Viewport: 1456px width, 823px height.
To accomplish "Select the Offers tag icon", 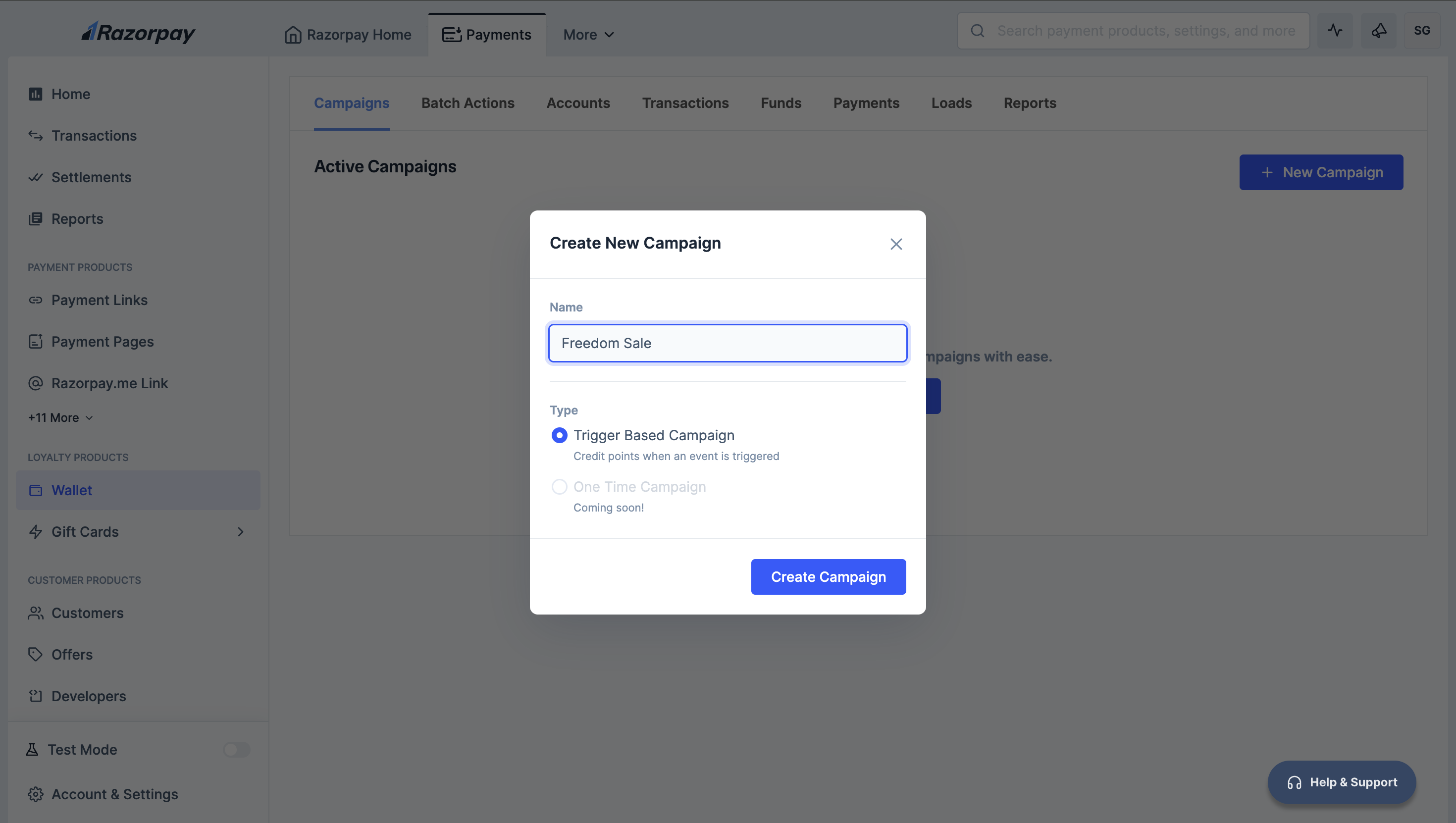I will coord(35,654).
